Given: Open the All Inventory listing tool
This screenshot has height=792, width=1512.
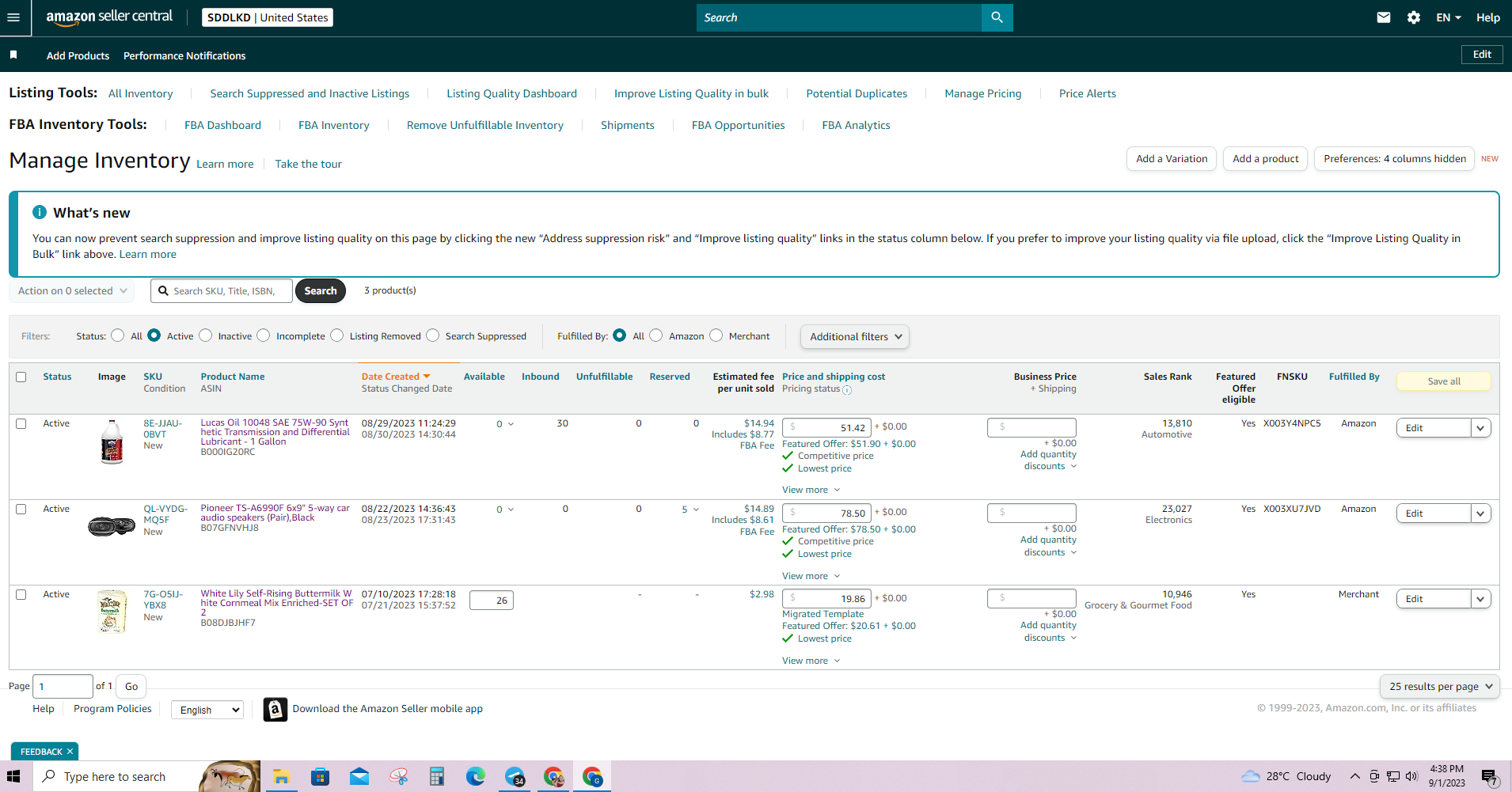Looking at the screenshot, I should click(x=140, y=93).
